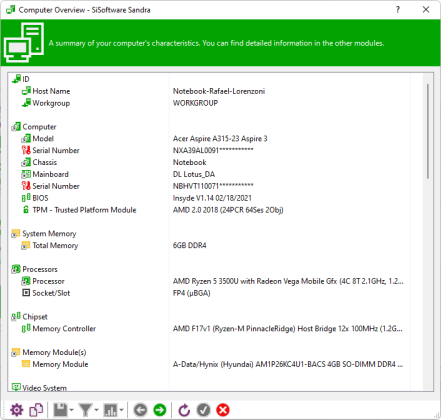Click the serial value starting NXA39AL0091
This screenshot has height=420, width=441.
coord(213,150)
